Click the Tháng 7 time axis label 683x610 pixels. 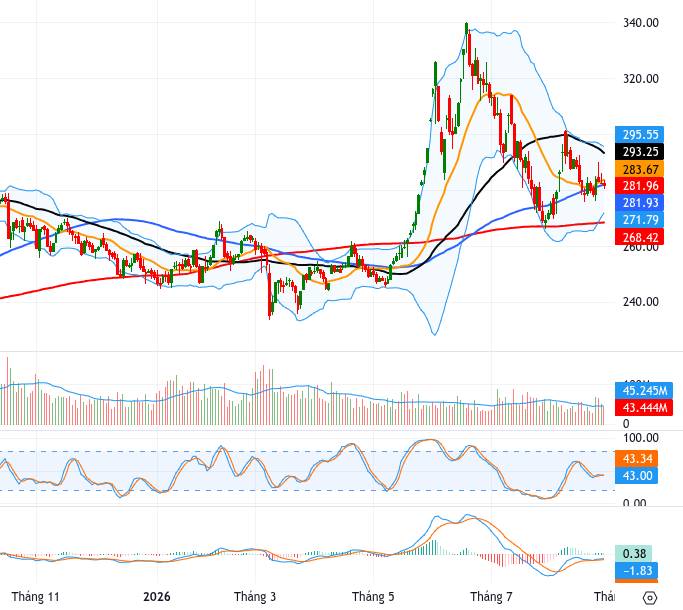point(491,596)
